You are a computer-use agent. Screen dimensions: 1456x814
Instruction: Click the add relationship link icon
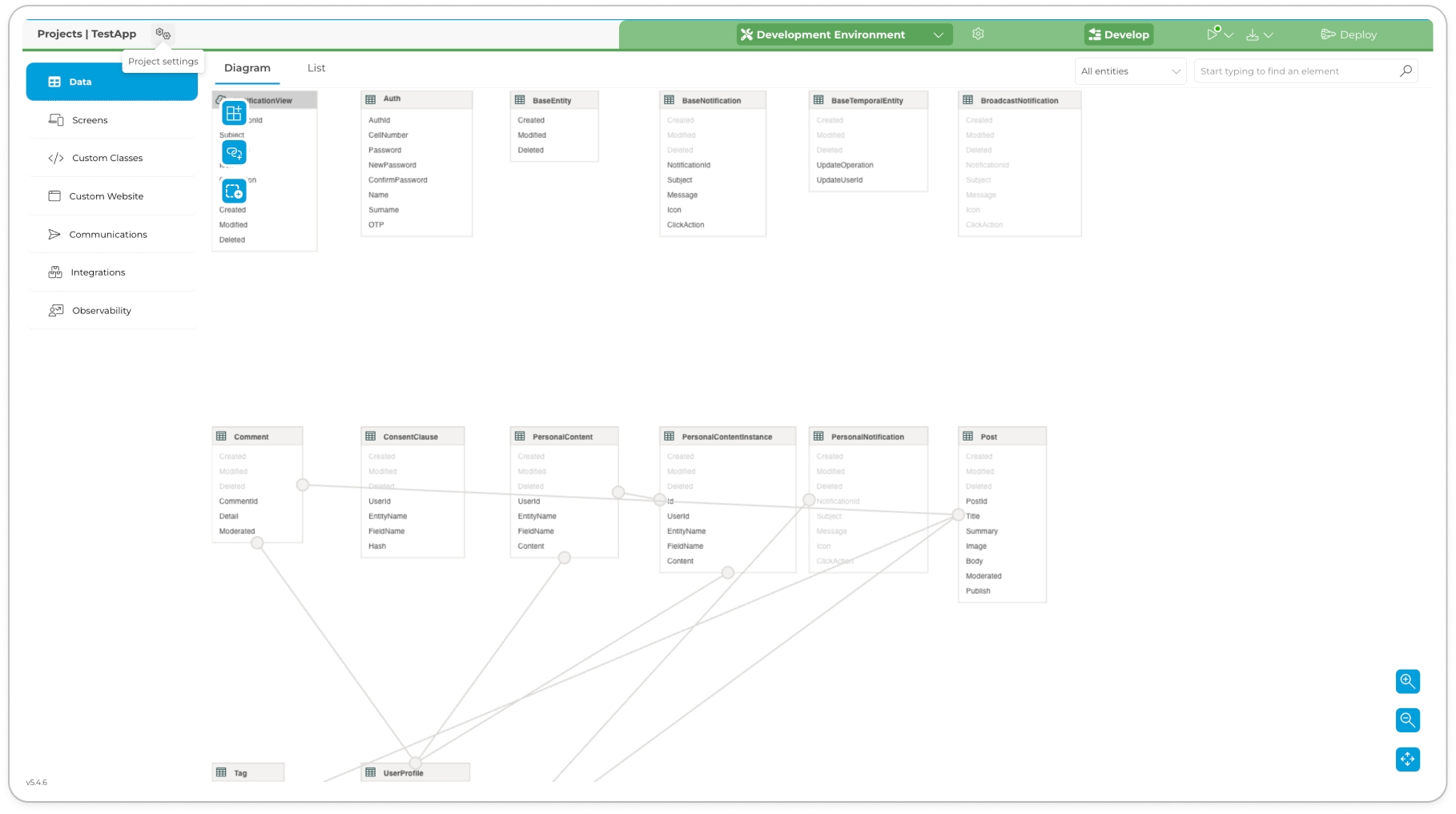tap(234, 152)
